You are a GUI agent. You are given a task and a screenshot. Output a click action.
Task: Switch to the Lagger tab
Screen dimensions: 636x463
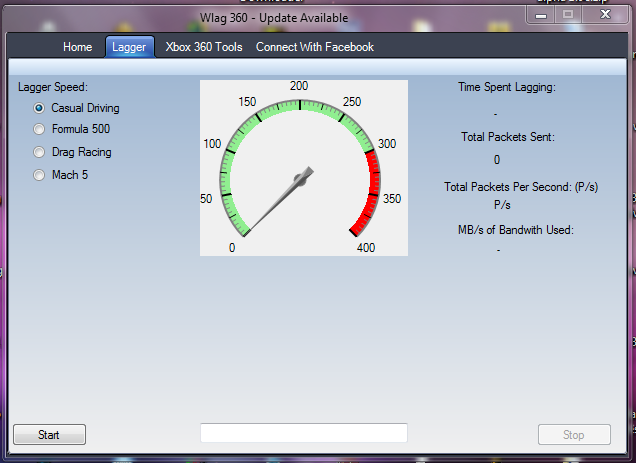[x=129, y=47]
